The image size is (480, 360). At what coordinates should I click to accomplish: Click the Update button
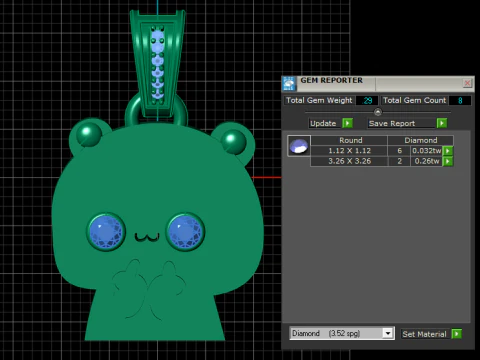point(325,123)
